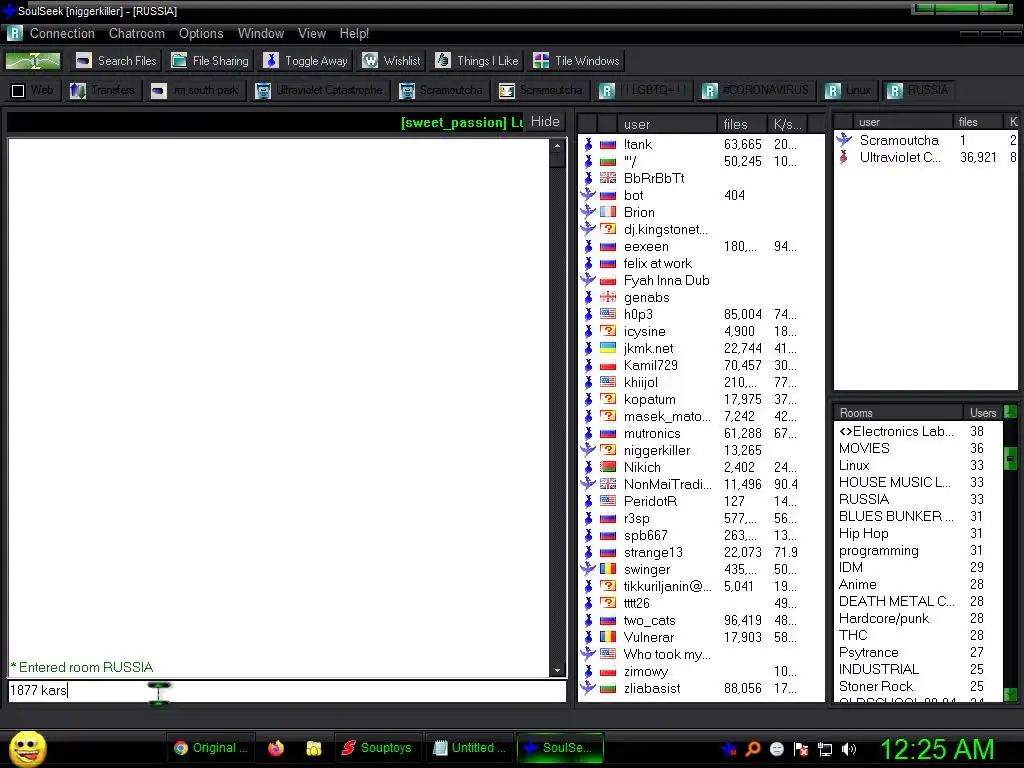Click the Transfers tab icon
Viewport: 1024px width, 768px height.
point(78,90)
